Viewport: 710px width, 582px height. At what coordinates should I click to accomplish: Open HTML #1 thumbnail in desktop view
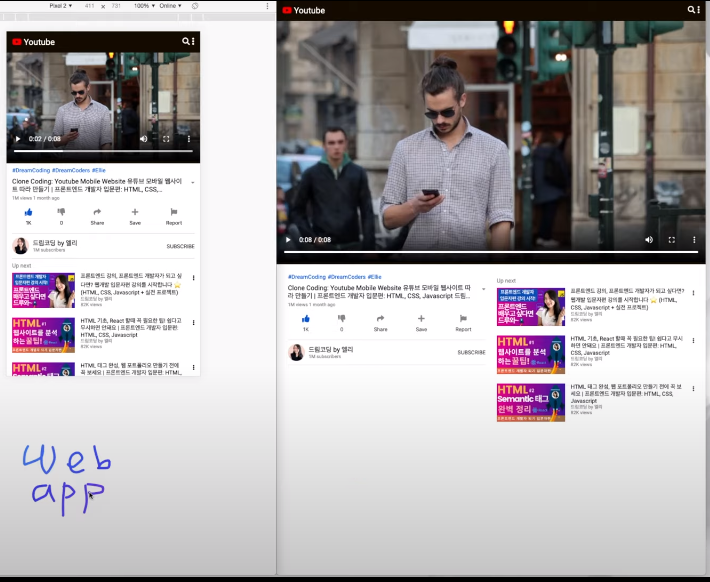531,355
